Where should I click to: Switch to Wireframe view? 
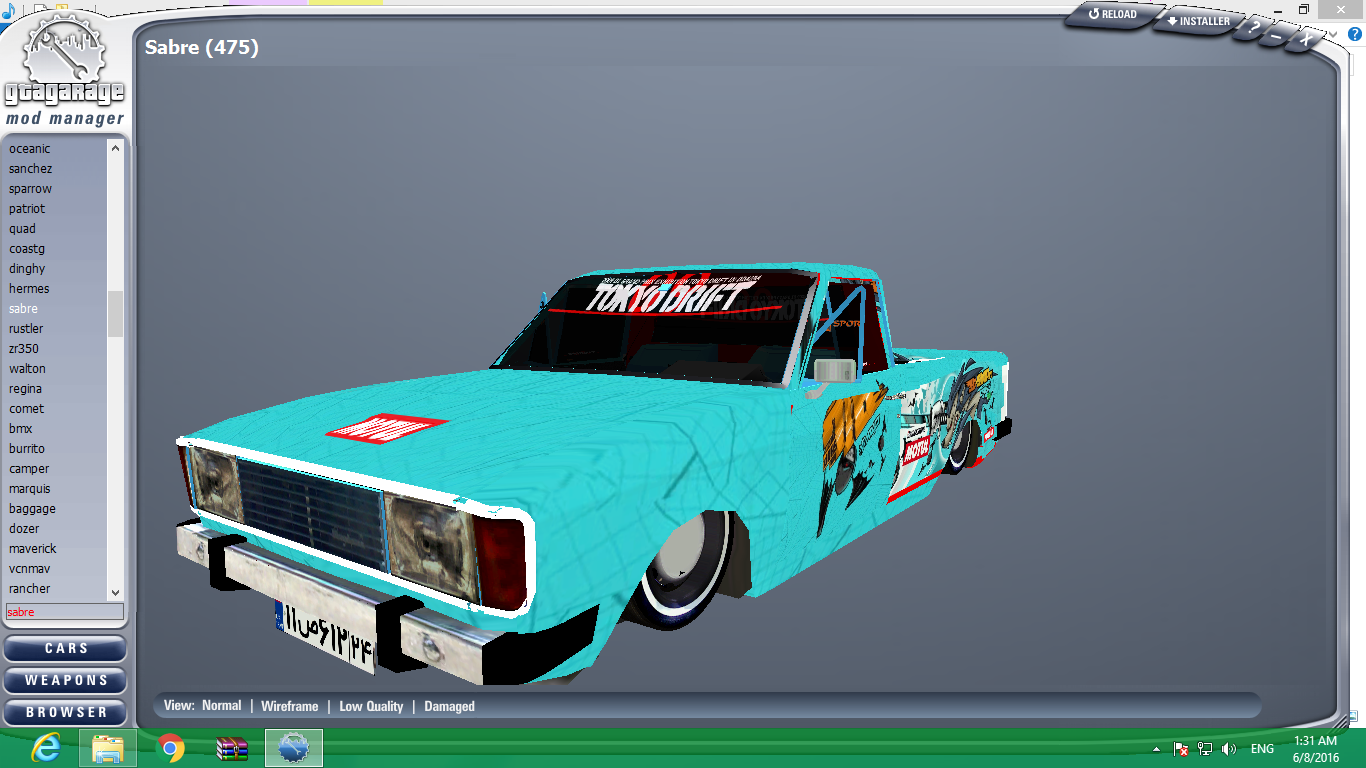click(289, 706)
